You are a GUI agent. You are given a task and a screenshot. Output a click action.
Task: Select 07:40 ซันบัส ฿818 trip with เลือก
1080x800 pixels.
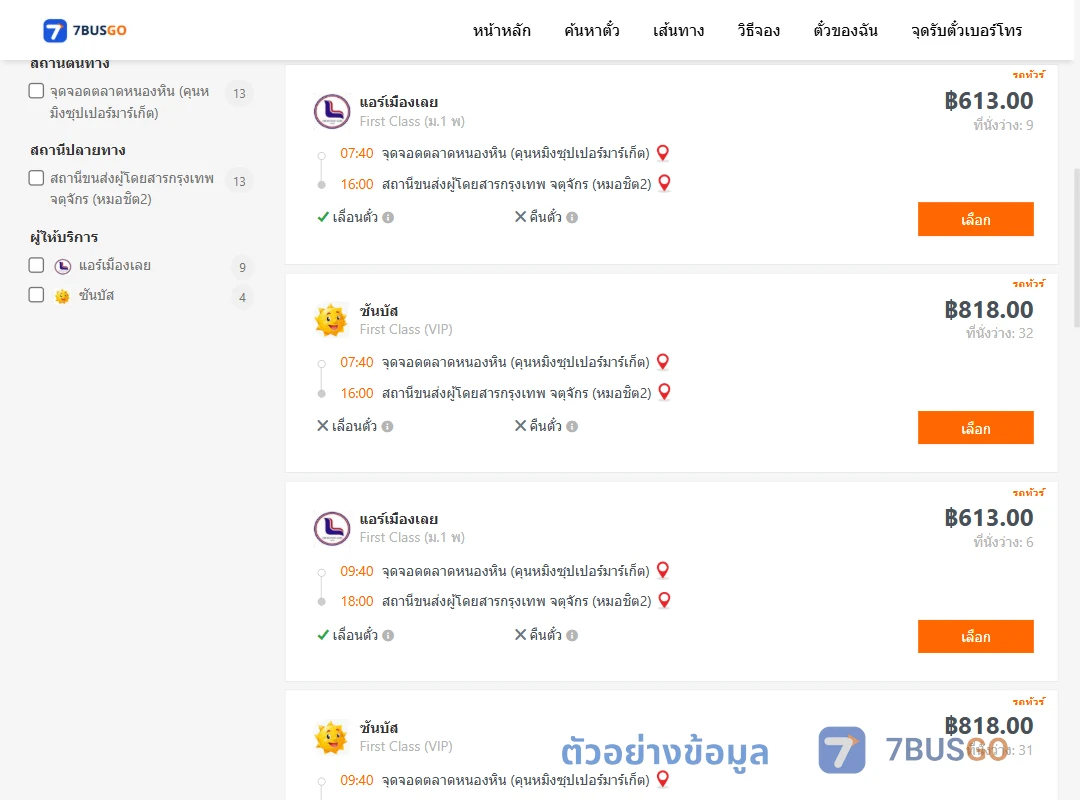coord(975,428)
